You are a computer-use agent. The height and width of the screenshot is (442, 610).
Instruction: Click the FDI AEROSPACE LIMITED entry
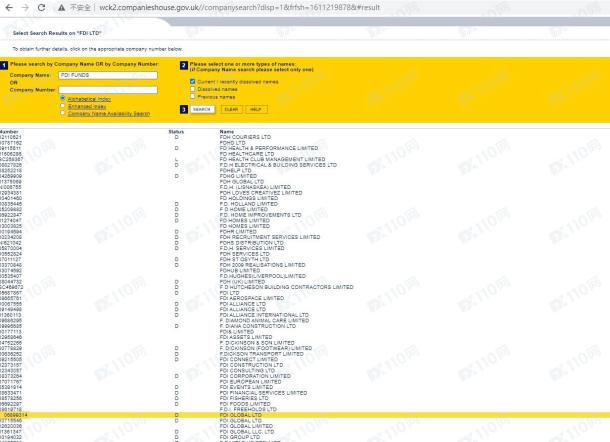click(252, 298)
